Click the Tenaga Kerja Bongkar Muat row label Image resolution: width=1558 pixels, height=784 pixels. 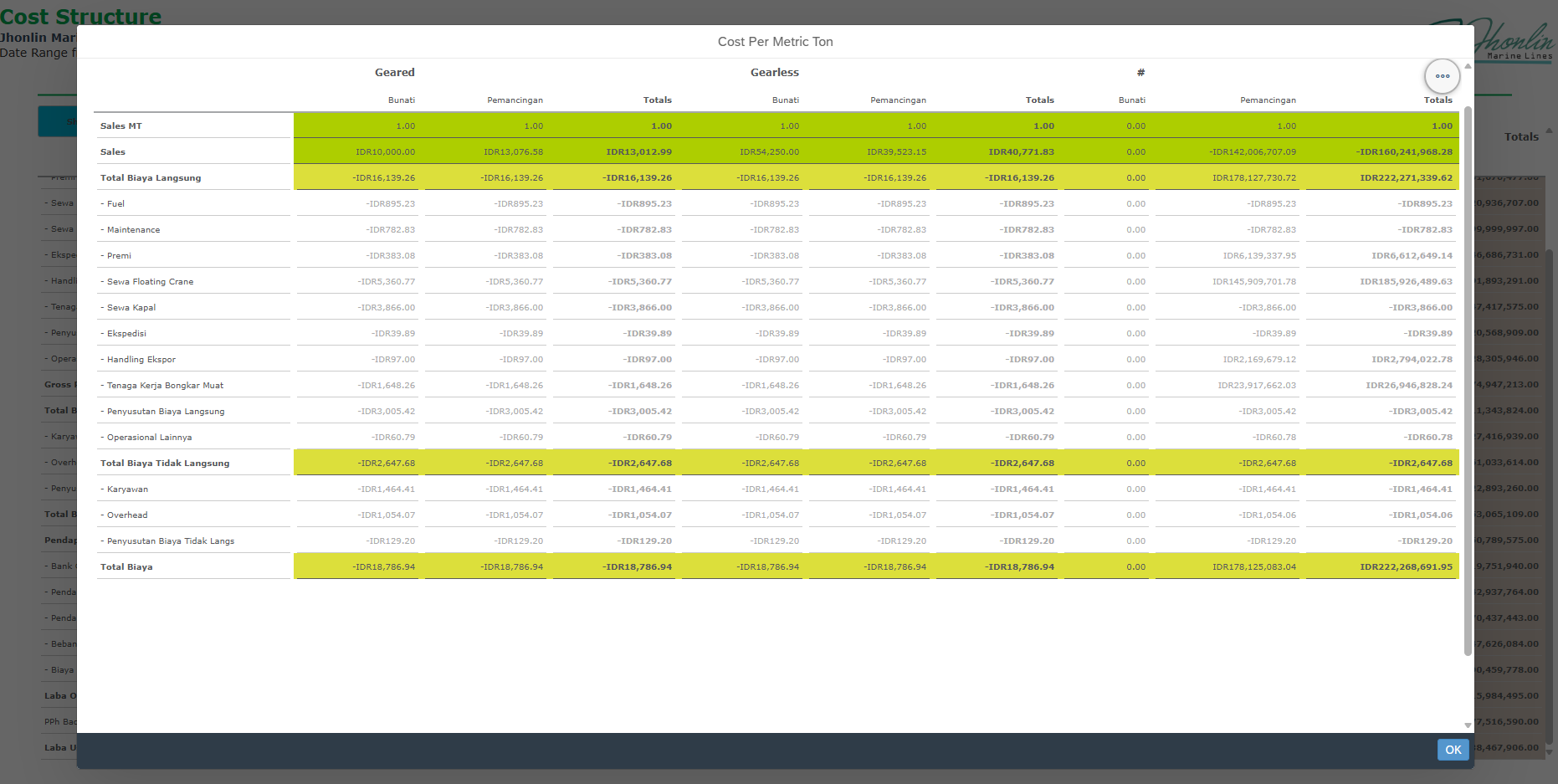point(161,385)
